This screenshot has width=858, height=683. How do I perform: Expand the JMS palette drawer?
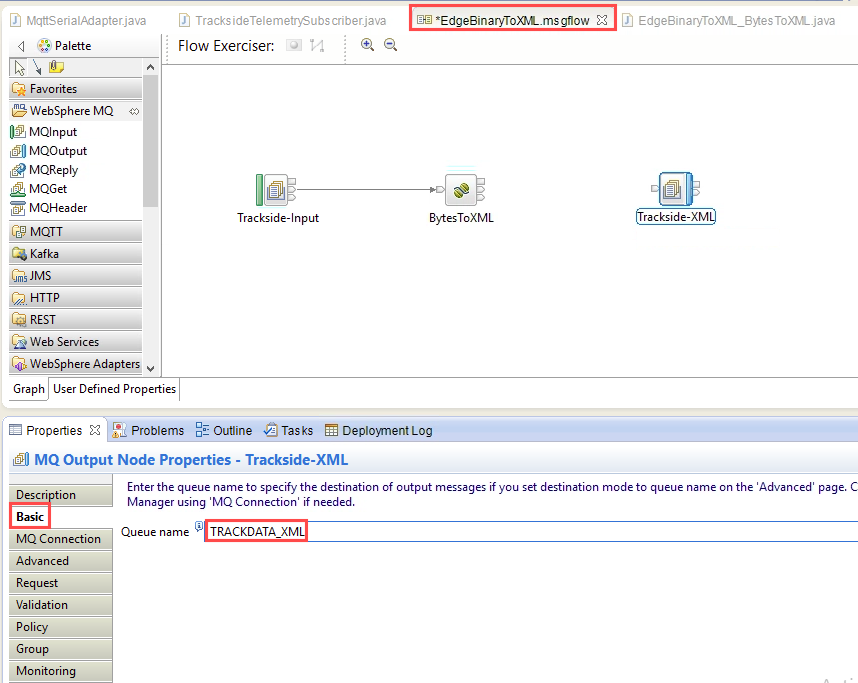[76, 276]
